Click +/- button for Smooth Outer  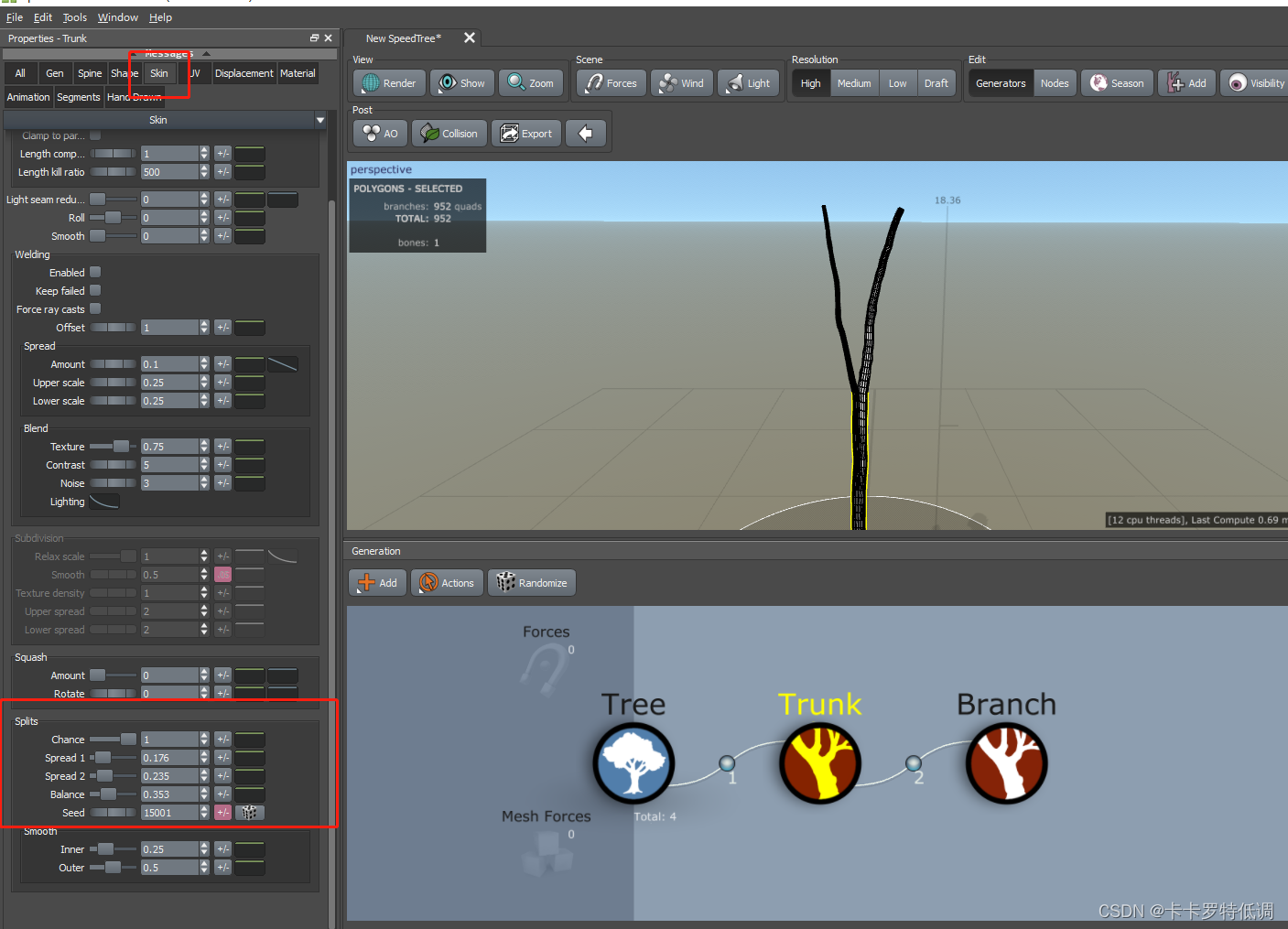point(222,868)
